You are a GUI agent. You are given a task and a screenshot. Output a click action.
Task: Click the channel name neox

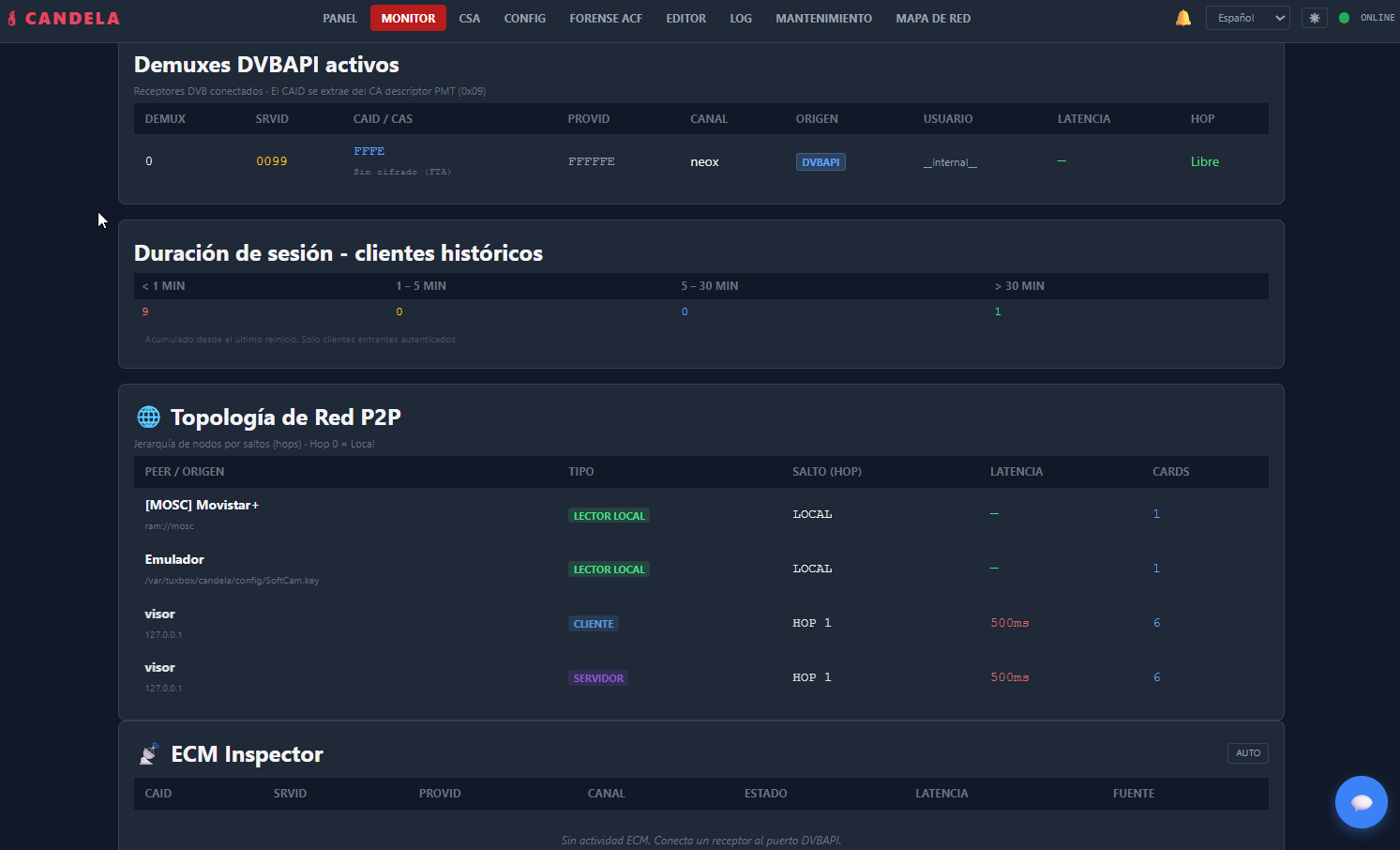(x=704, y=162)
